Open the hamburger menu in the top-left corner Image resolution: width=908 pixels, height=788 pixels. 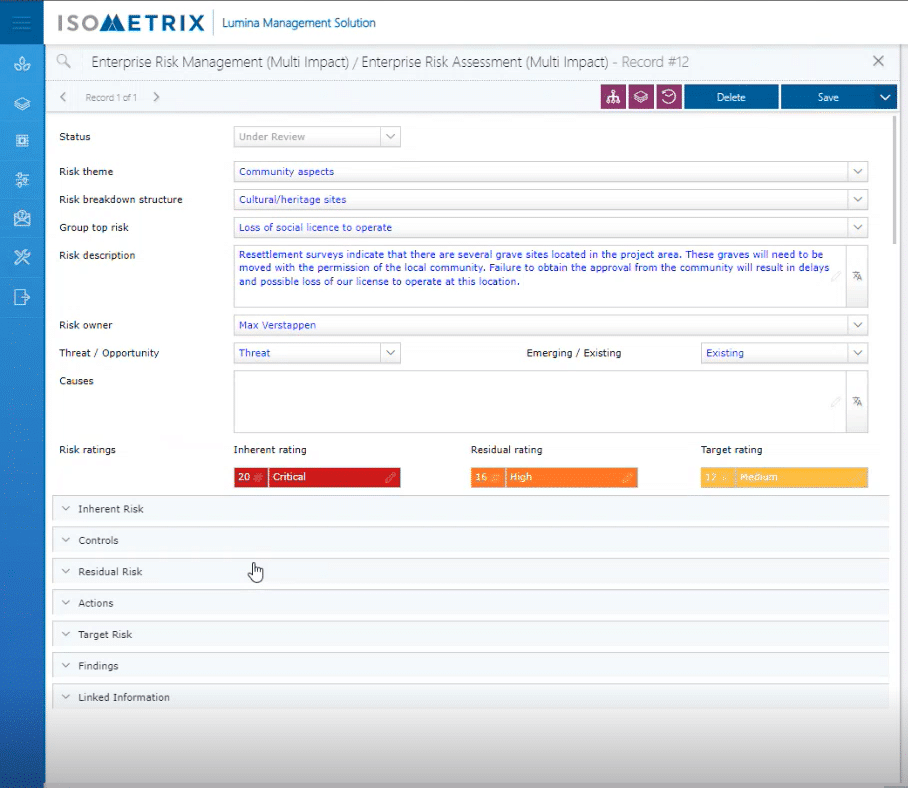[x=22, y=22]
